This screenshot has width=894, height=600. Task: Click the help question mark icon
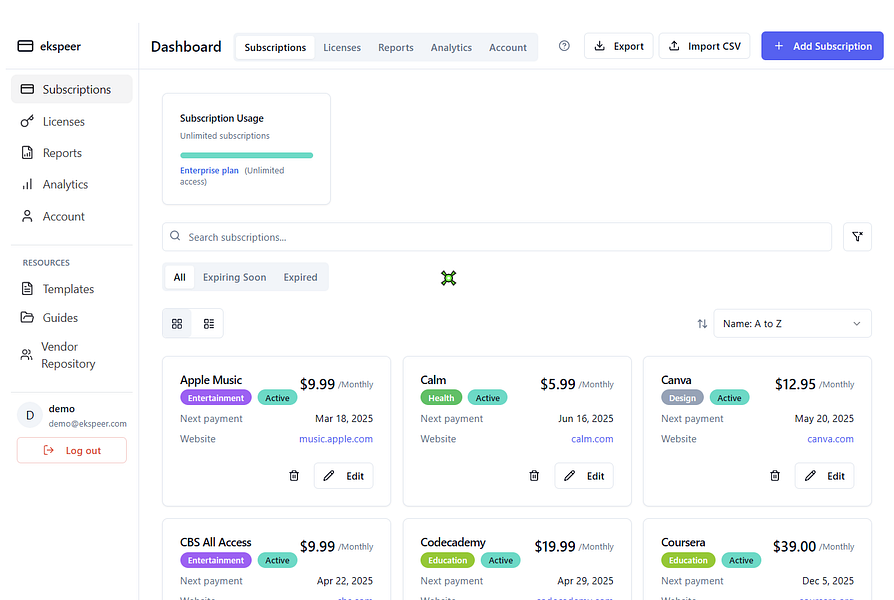564,46
